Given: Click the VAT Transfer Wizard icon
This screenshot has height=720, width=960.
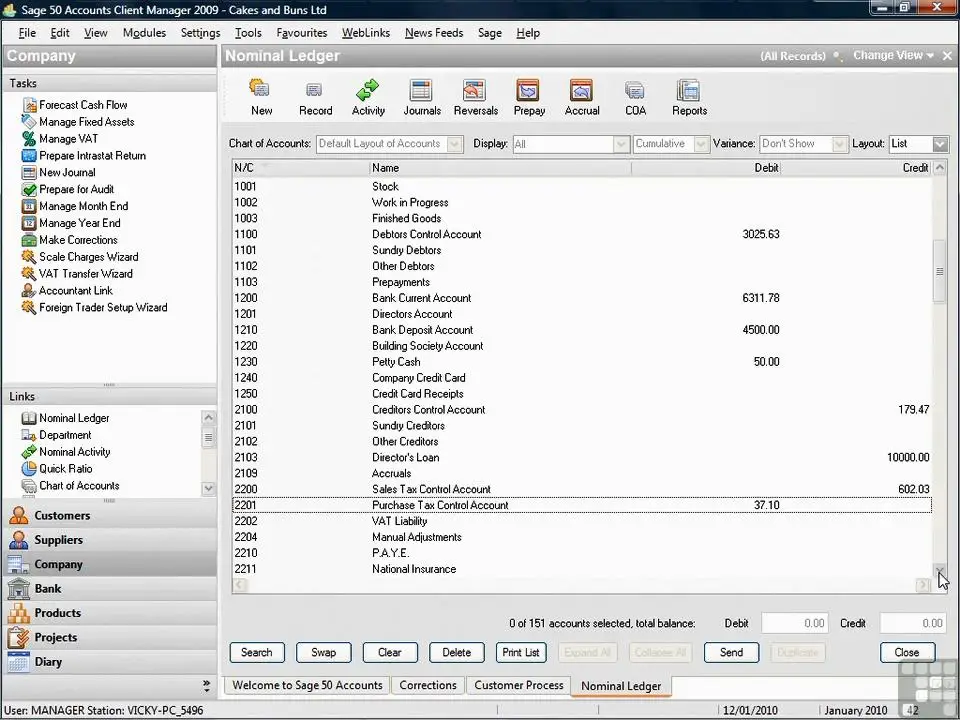Looking at the screenshot, I should [29, 274].
